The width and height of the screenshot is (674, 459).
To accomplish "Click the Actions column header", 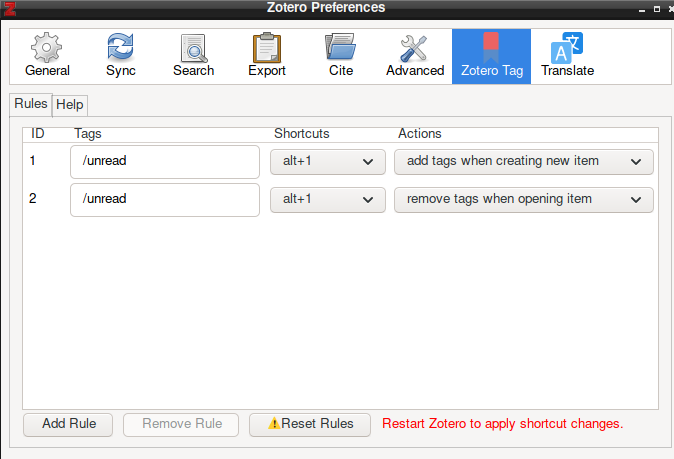I will [x=420, y=134].
